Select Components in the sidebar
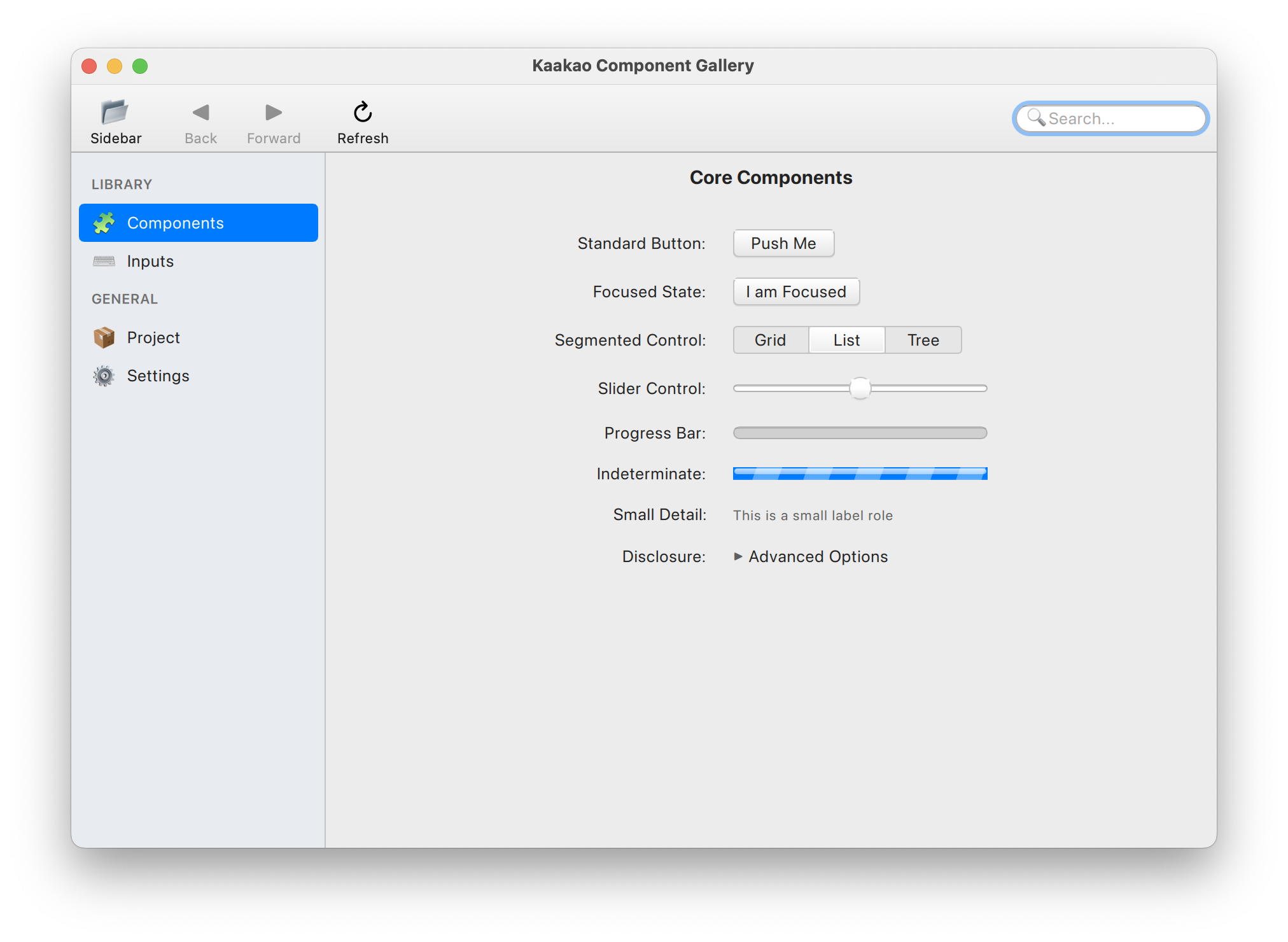 click(x=199, y=223)
